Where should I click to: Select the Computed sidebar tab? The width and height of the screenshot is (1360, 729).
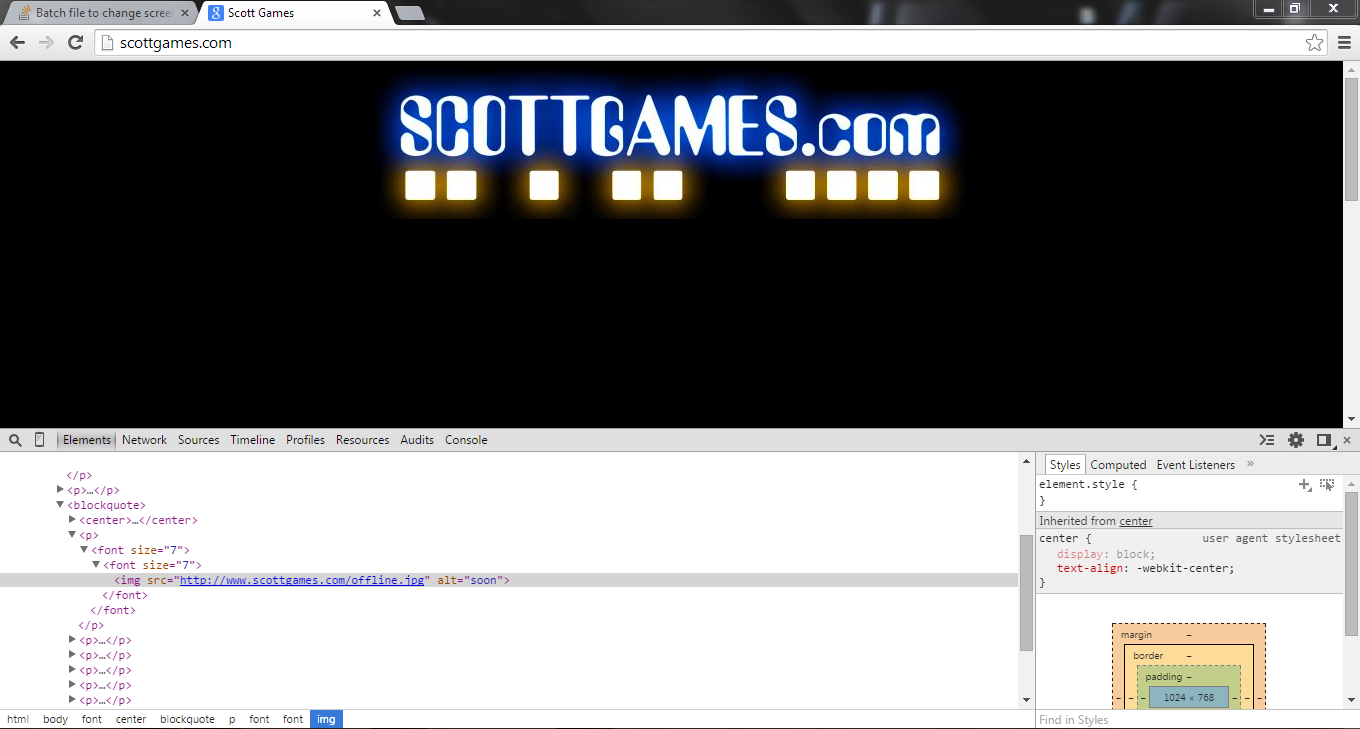click(x=1118, y=465)
